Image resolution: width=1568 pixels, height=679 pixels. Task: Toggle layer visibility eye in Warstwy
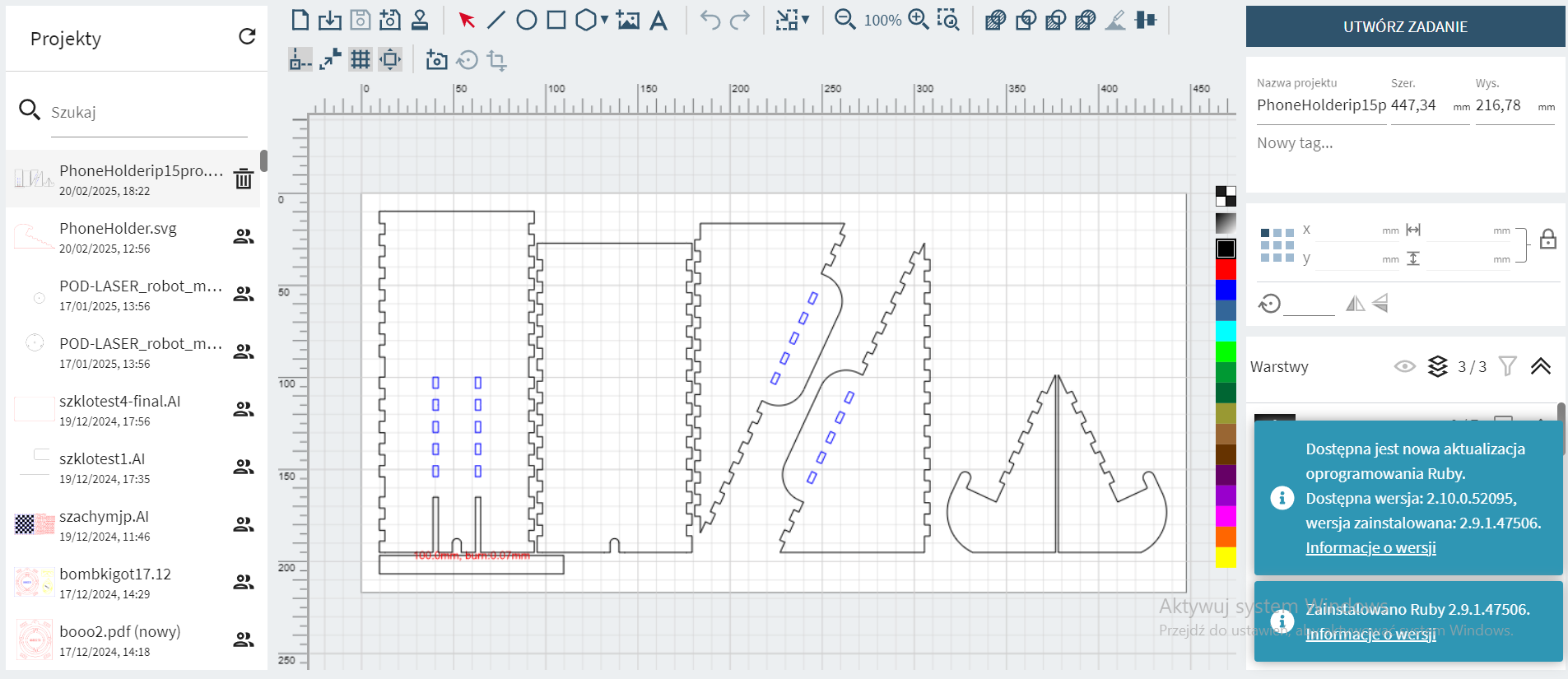click(x=1404, y=366)
